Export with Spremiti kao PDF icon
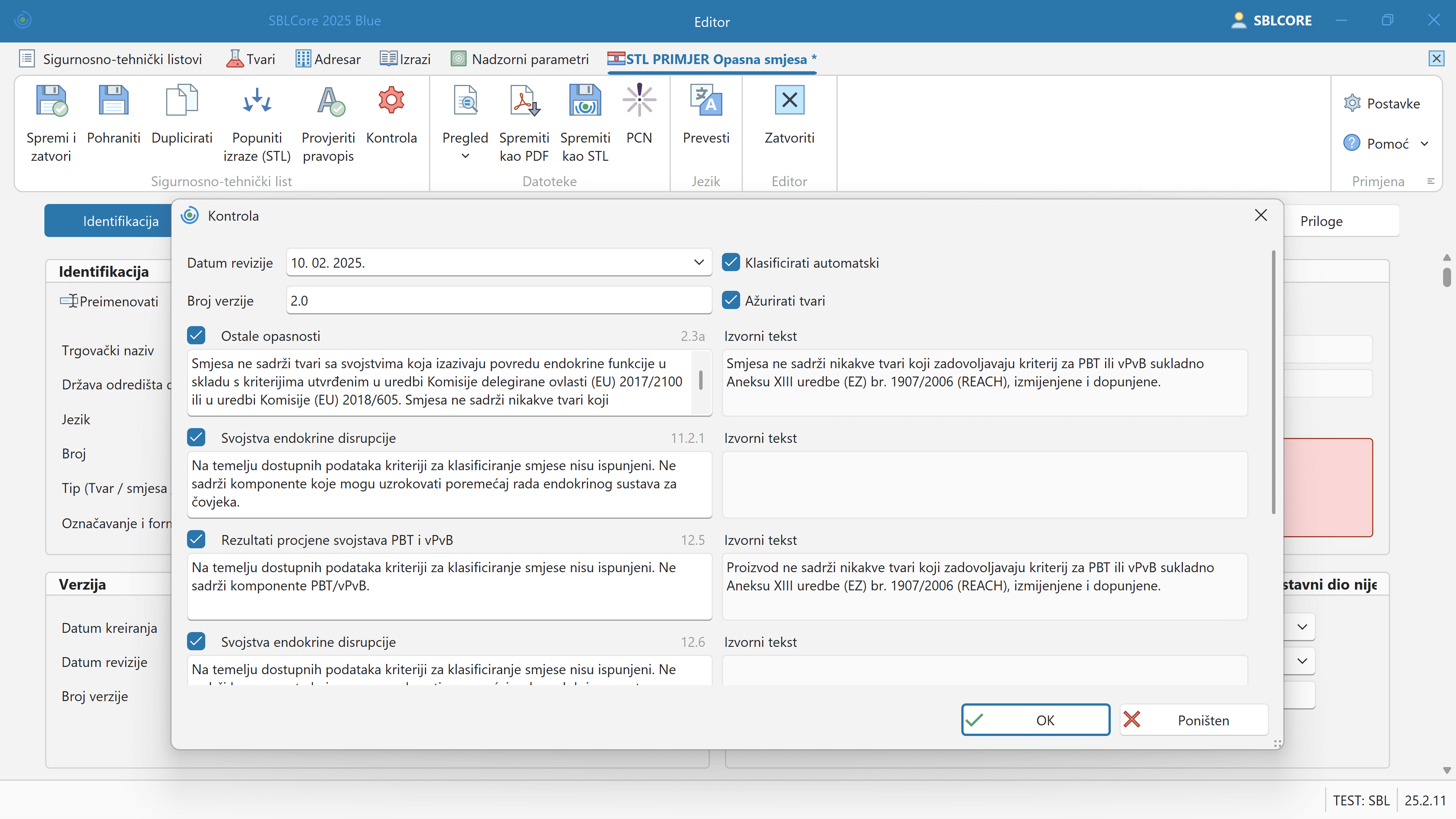 [524, 102]
